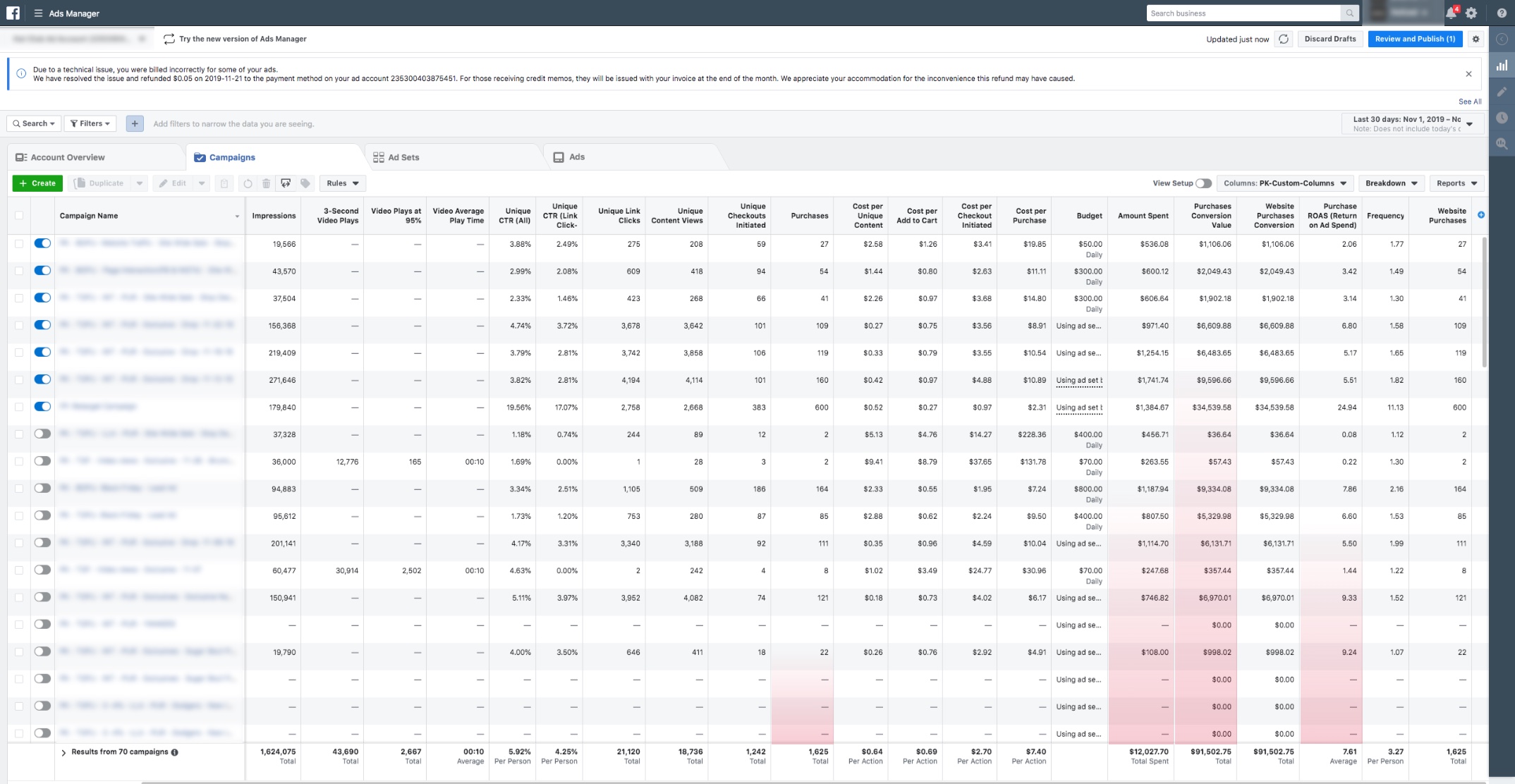Tick the checkbox for the 156,368 impressions row
This screenshot has width=1515, height=784.
pos(19,326)
